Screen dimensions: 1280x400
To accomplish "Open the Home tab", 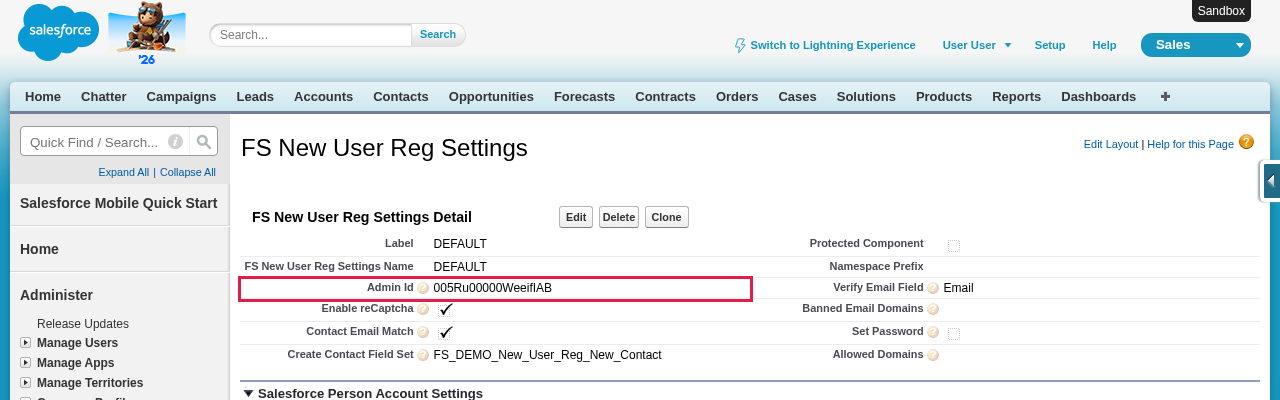I will click(43, 97).
